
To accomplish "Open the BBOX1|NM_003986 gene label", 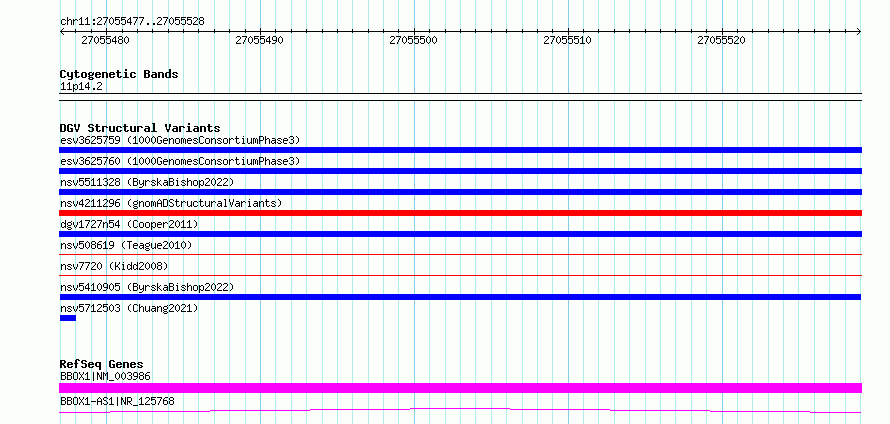I will point(106,376).
